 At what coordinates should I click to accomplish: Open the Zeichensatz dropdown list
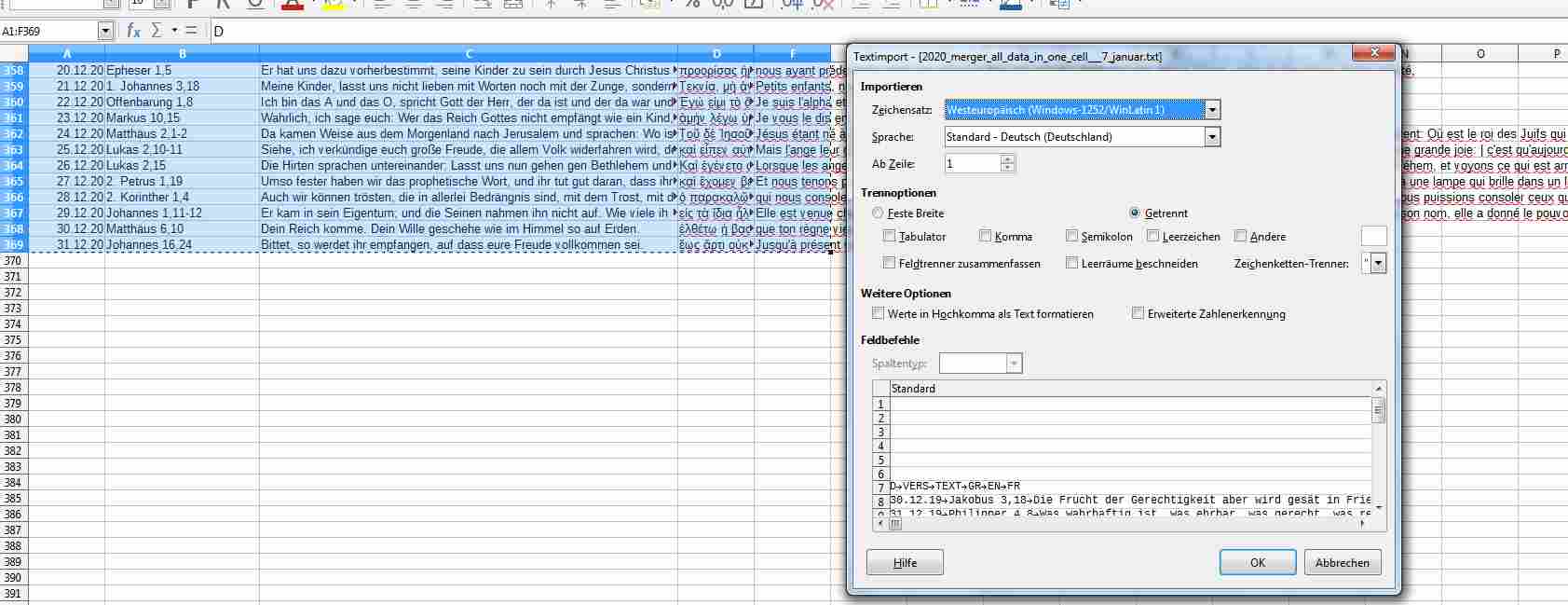(x=1212, y=110)
